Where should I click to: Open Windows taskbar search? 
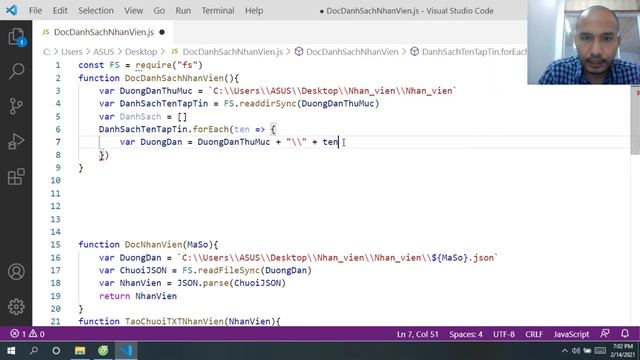pos(34,351)
